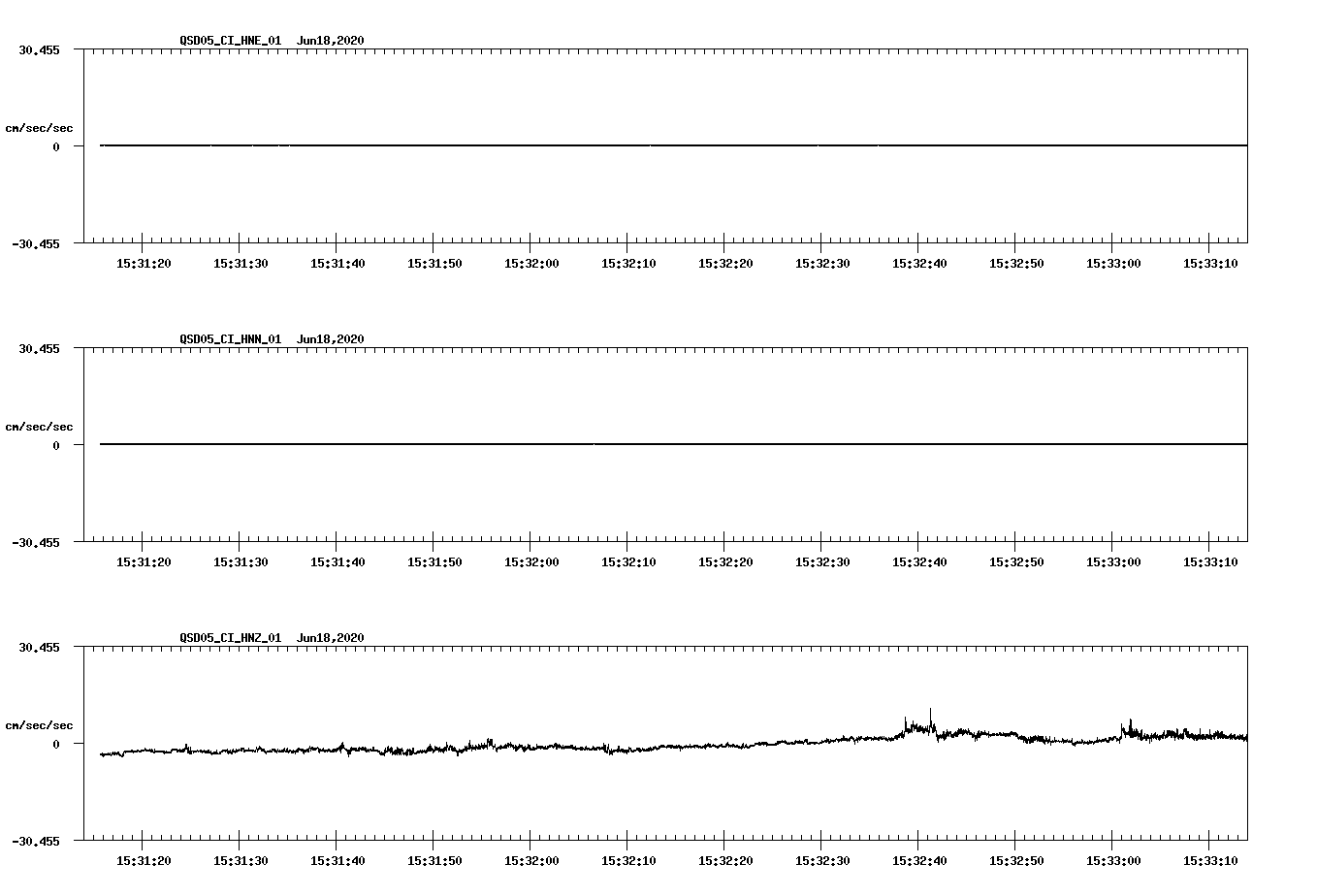1317x896 pixels.
Task: Click the HNZ waveform spike just after 15:33:00
Action: 1131,725
